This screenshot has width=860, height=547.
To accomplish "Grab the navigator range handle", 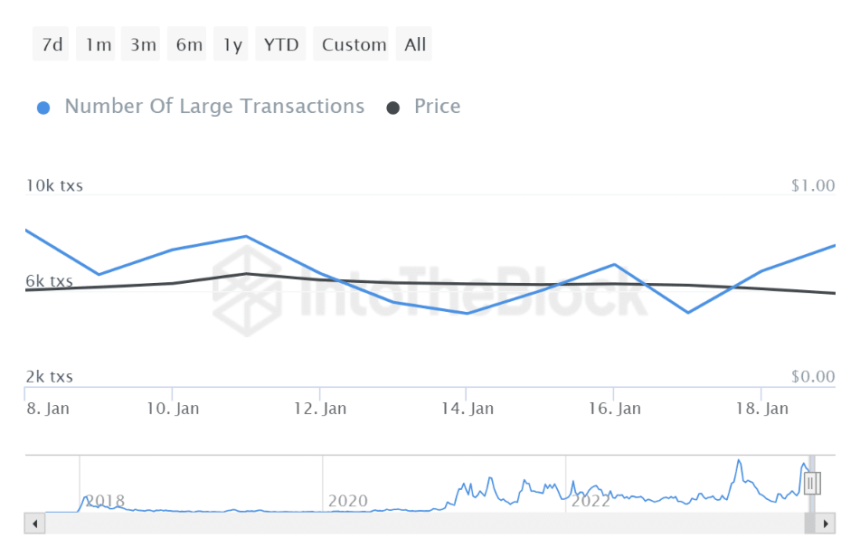I will (x=811, y=484).
